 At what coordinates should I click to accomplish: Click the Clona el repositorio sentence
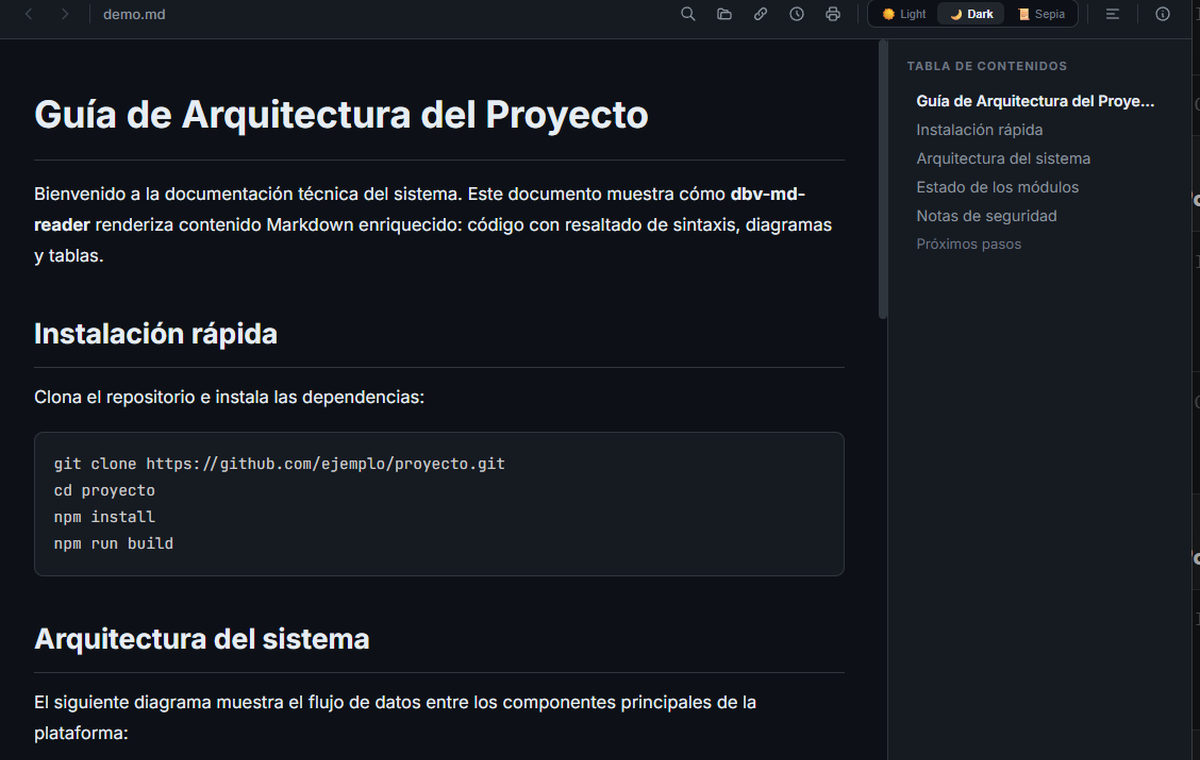click(x=229, y=397)
